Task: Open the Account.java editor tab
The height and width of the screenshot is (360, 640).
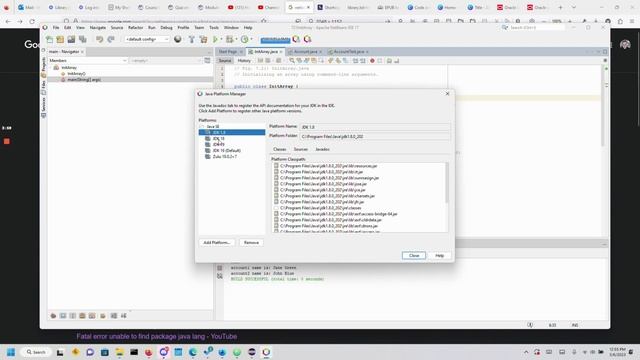Action: (305, 52)
